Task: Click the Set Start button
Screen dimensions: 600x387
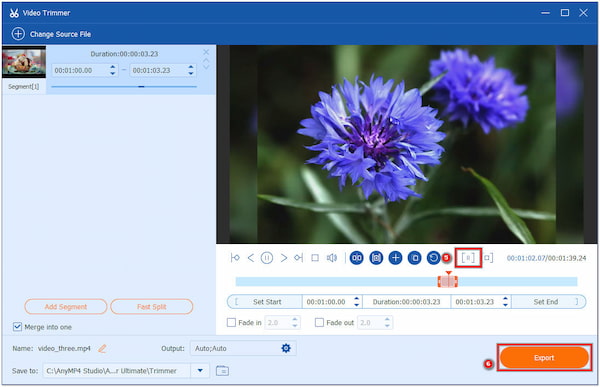Action: tap(265, 302)
